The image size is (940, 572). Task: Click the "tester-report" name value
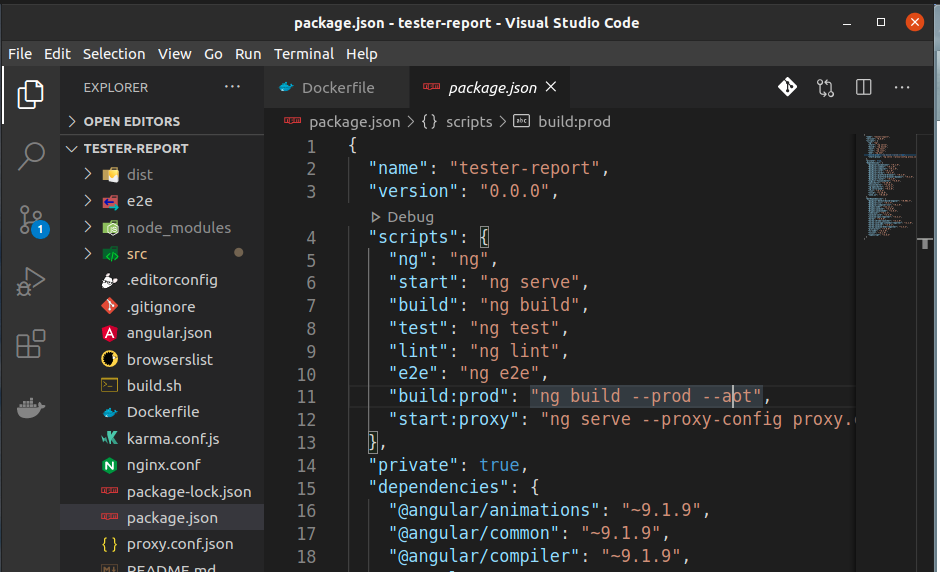[x=524, y=168]
